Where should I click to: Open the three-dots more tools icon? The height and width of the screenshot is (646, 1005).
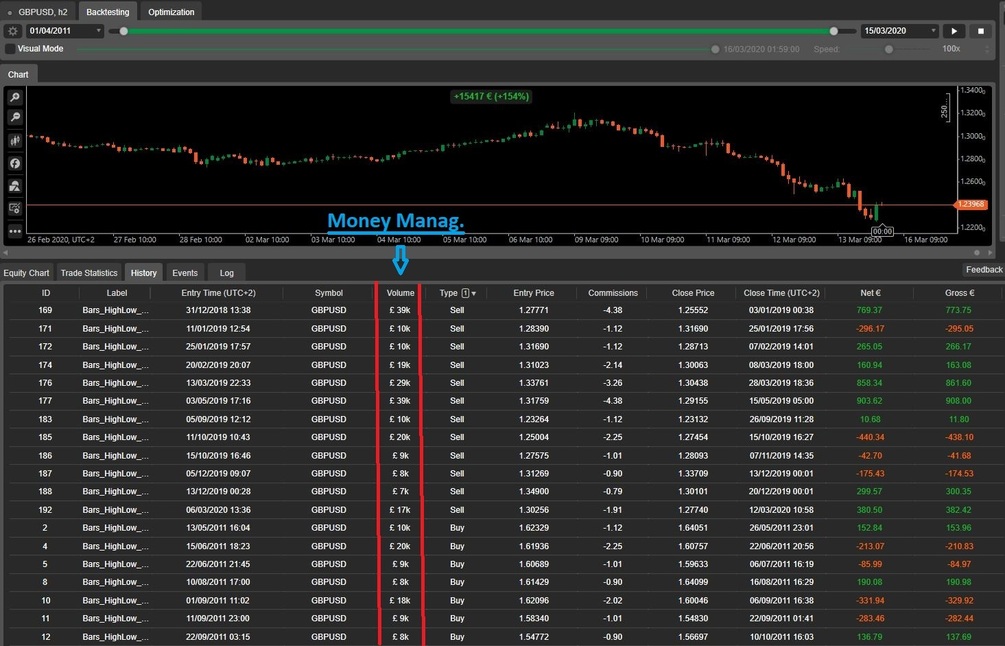pyautogui.click(x=15, y=231)
